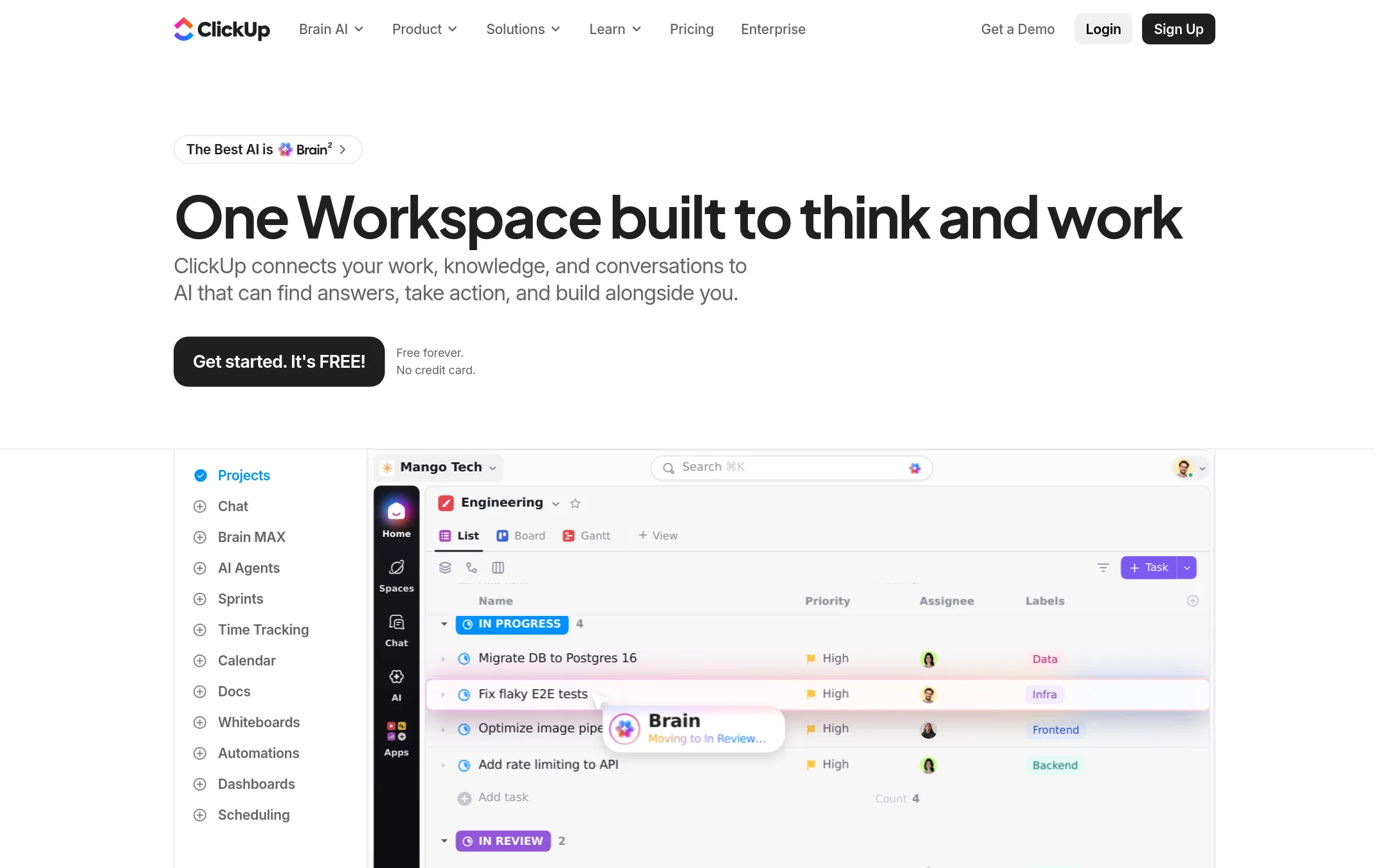
Task: Click assignee avatar for Fix flaky E2E tests
Action: [929, 694]
